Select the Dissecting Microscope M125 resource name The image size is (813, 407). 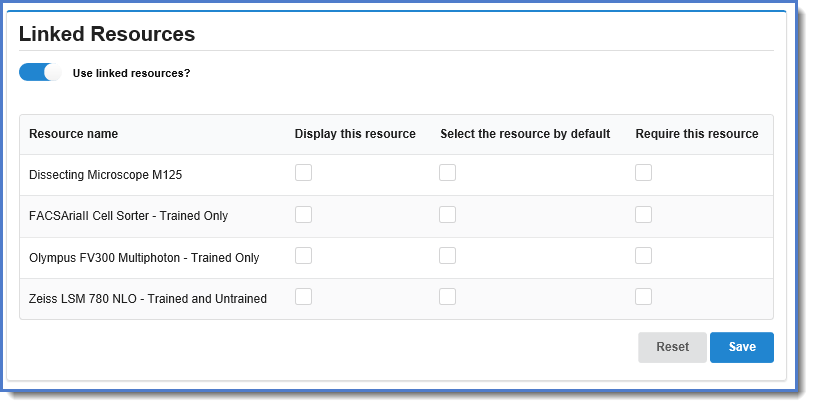point(105,175)
